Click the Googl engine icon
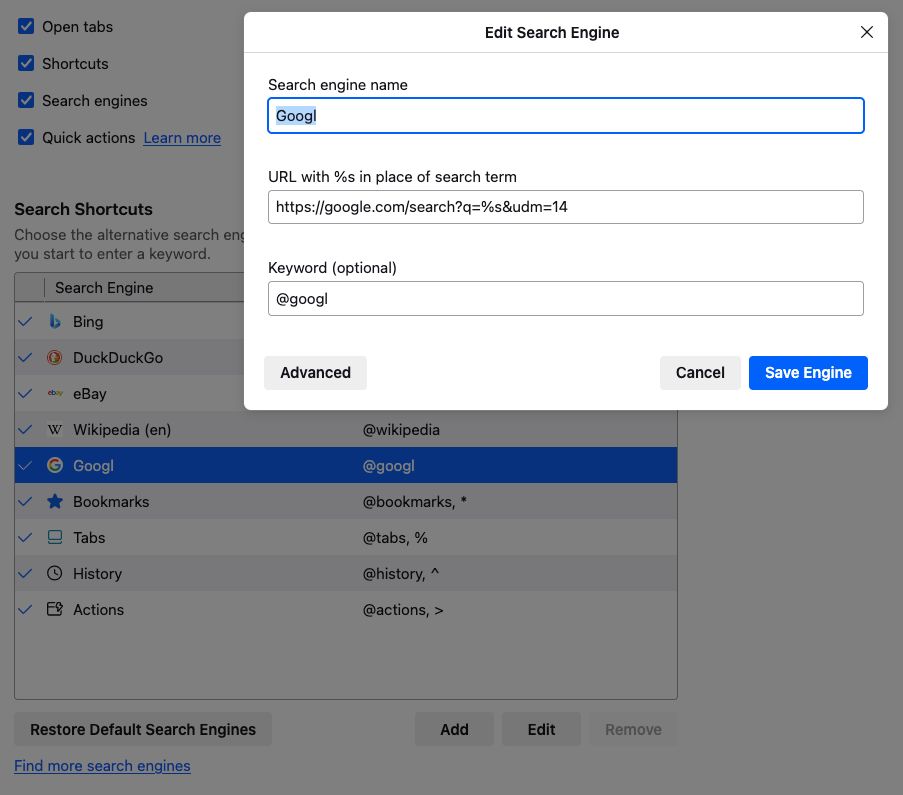903x795 pixels. 55,465
